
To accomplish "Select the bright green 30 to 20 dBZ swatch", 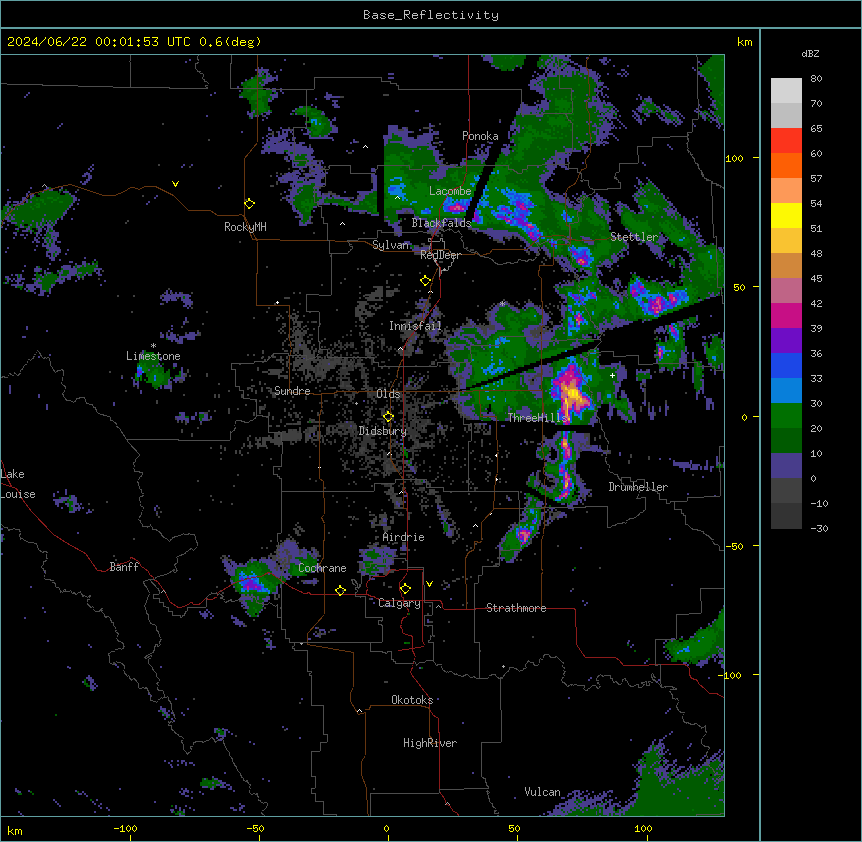I will click(x=786, y=416).
